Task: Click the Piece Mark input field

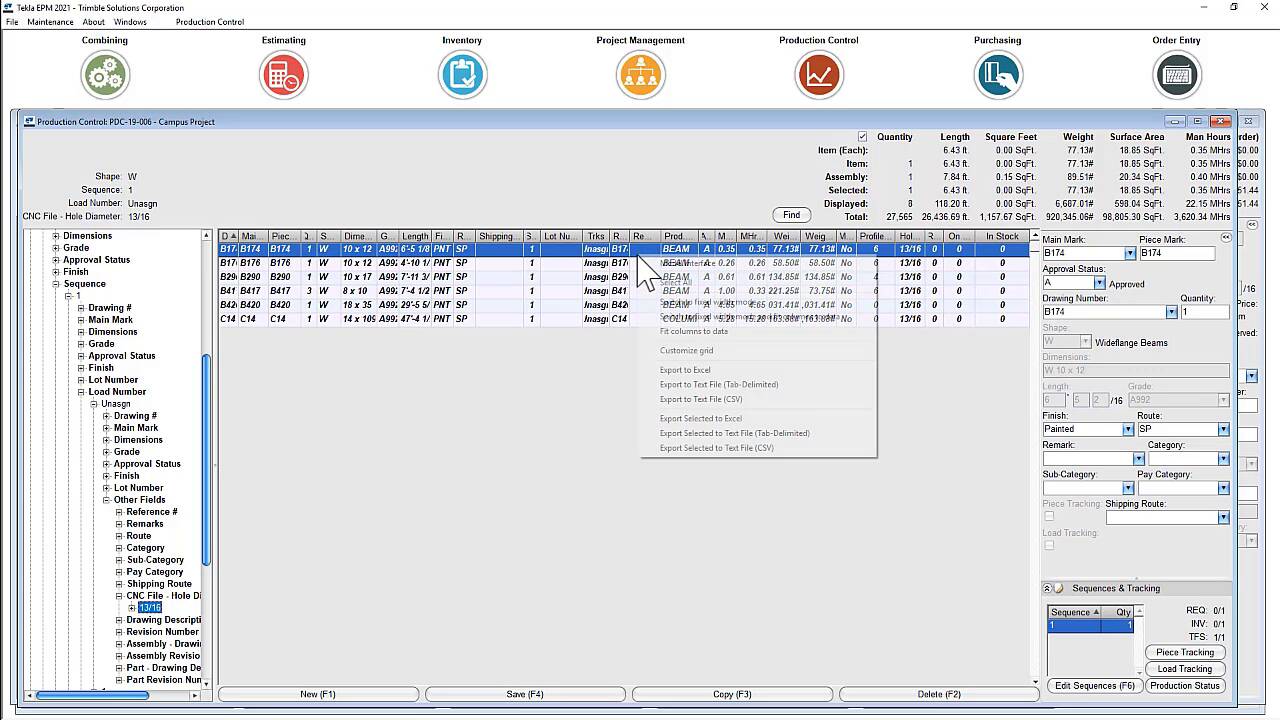Action: tap(1177, 254)
